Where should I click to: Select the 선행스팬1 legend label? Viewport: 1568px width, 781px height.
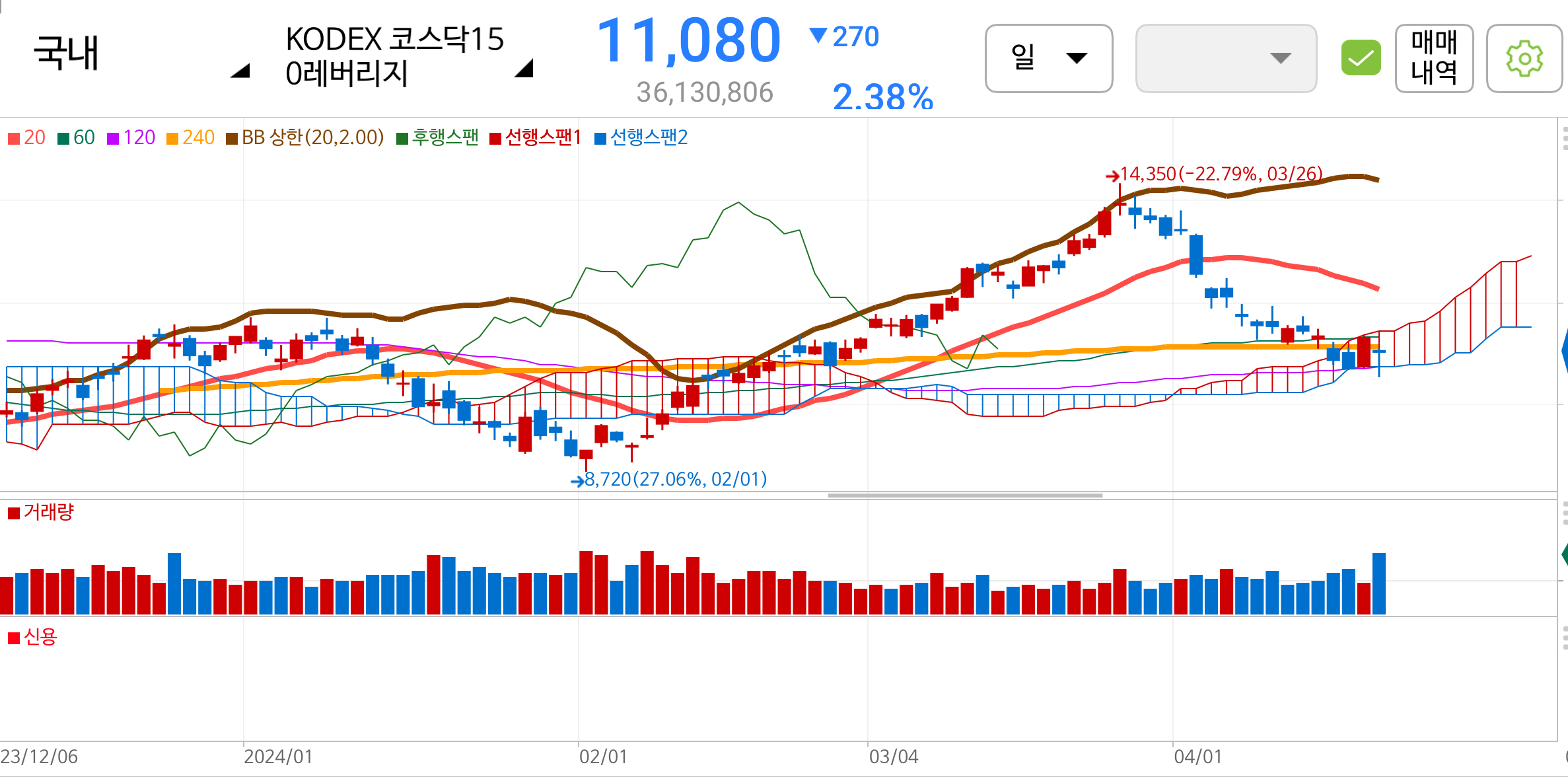click(x=543, y=137)
